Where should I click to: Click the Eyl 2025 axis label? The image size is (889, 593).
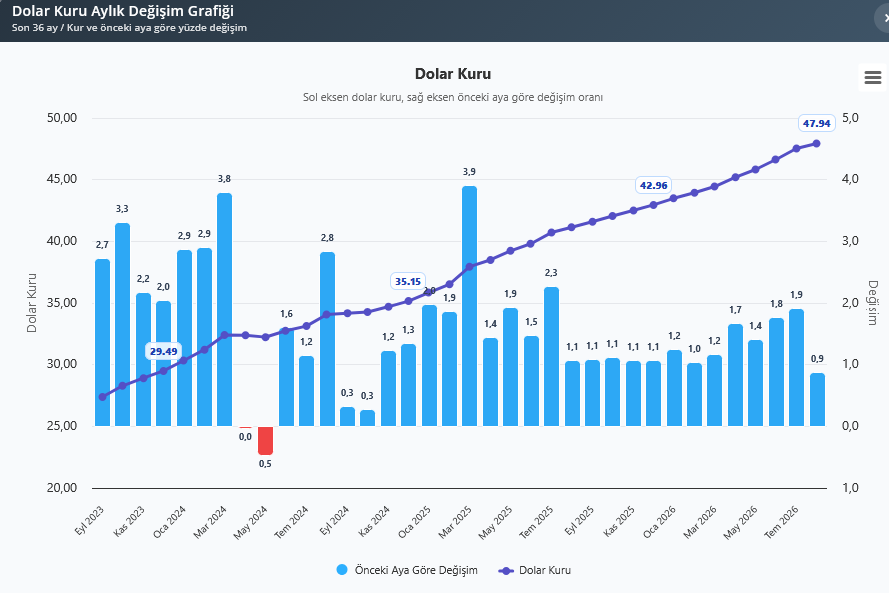pos(579,520)
